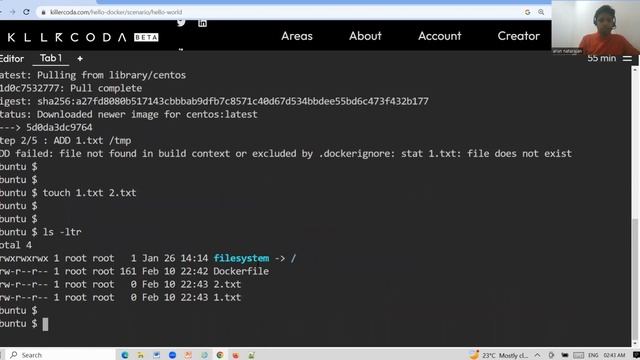
Task: Click the 'ADD failed: file not found' error line
Action: tap(286, 153)
